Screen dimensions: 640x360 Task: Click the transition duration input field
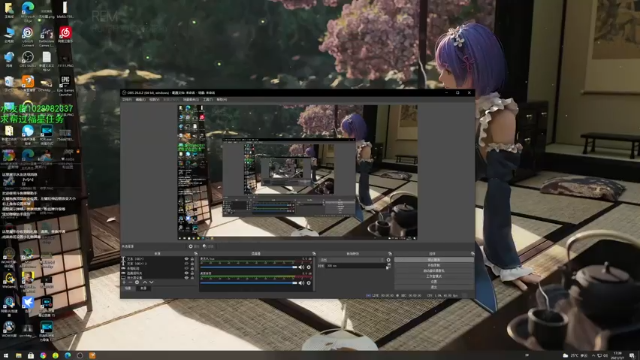click(x=355, y=266)
